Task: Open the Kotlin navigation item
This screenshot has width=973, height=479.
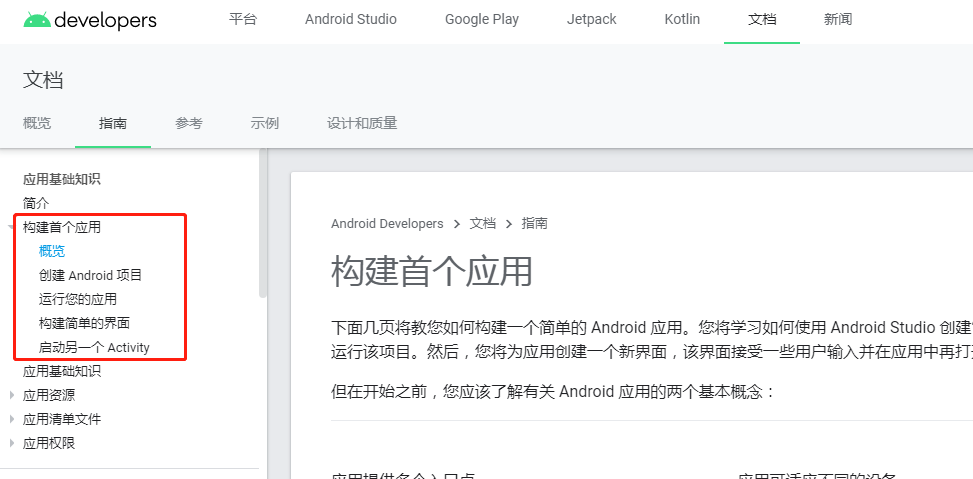Action: (x=682, y=19)
